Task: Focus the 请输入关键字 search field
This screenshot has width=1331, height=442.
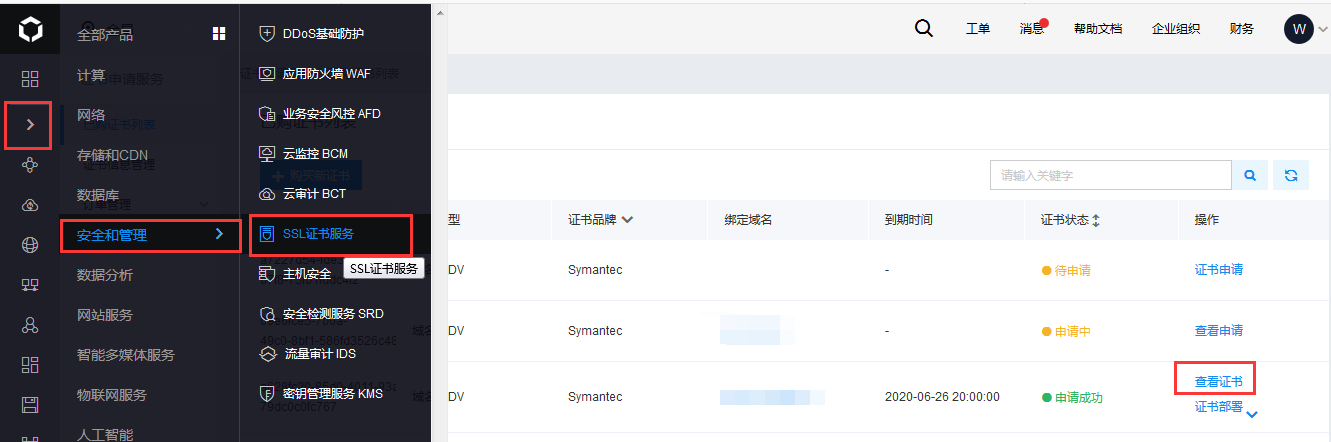Action: click(x=1111, y=175)
